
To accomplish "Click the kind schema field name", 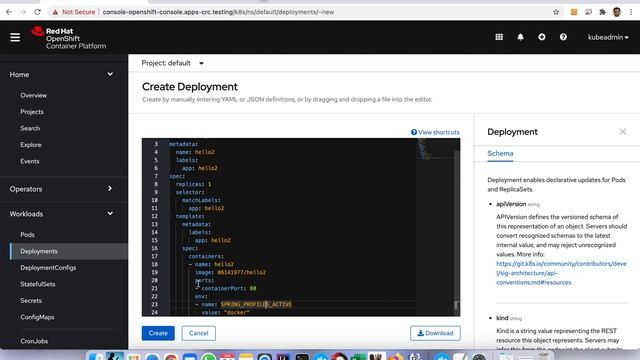I will [502, 318].
